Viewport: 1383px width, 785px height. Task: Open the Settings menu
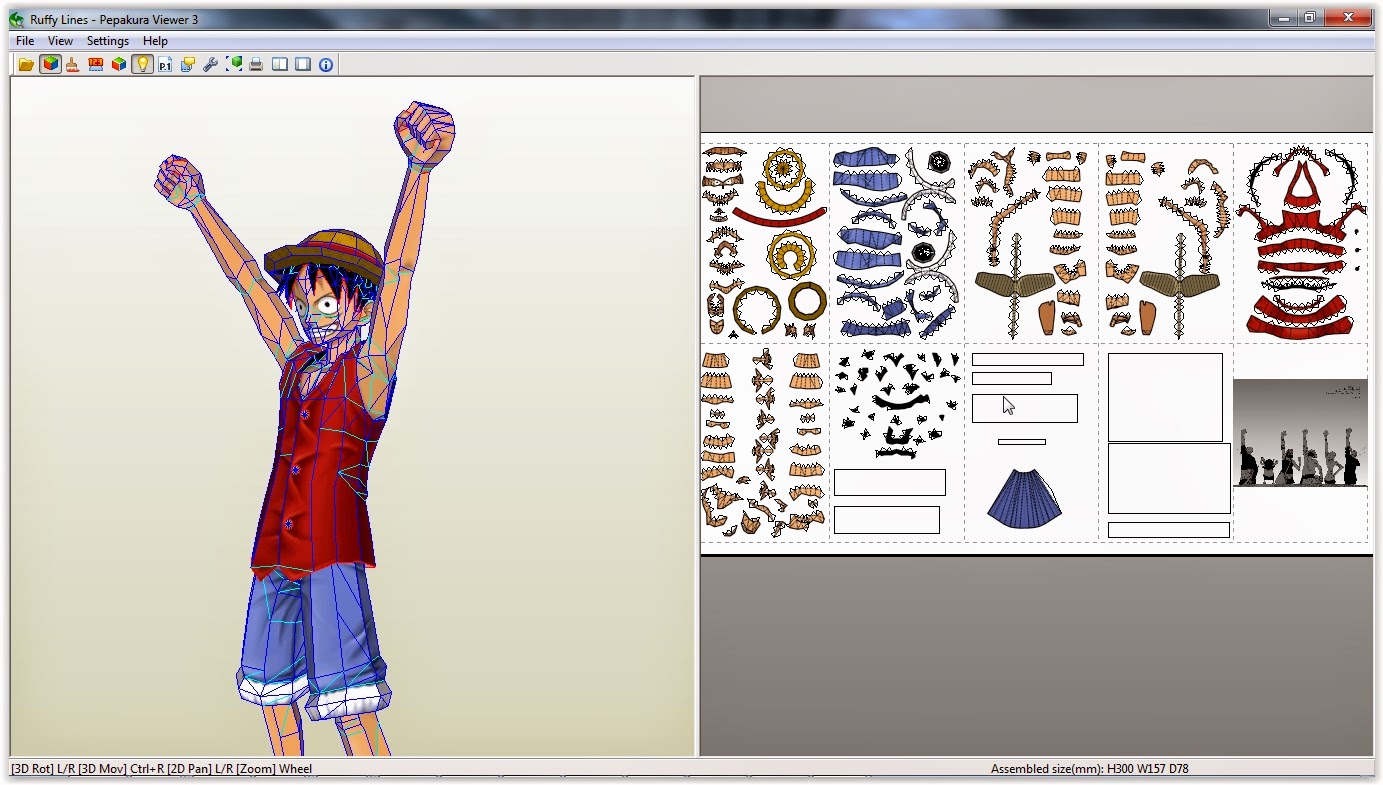point(107,41)
